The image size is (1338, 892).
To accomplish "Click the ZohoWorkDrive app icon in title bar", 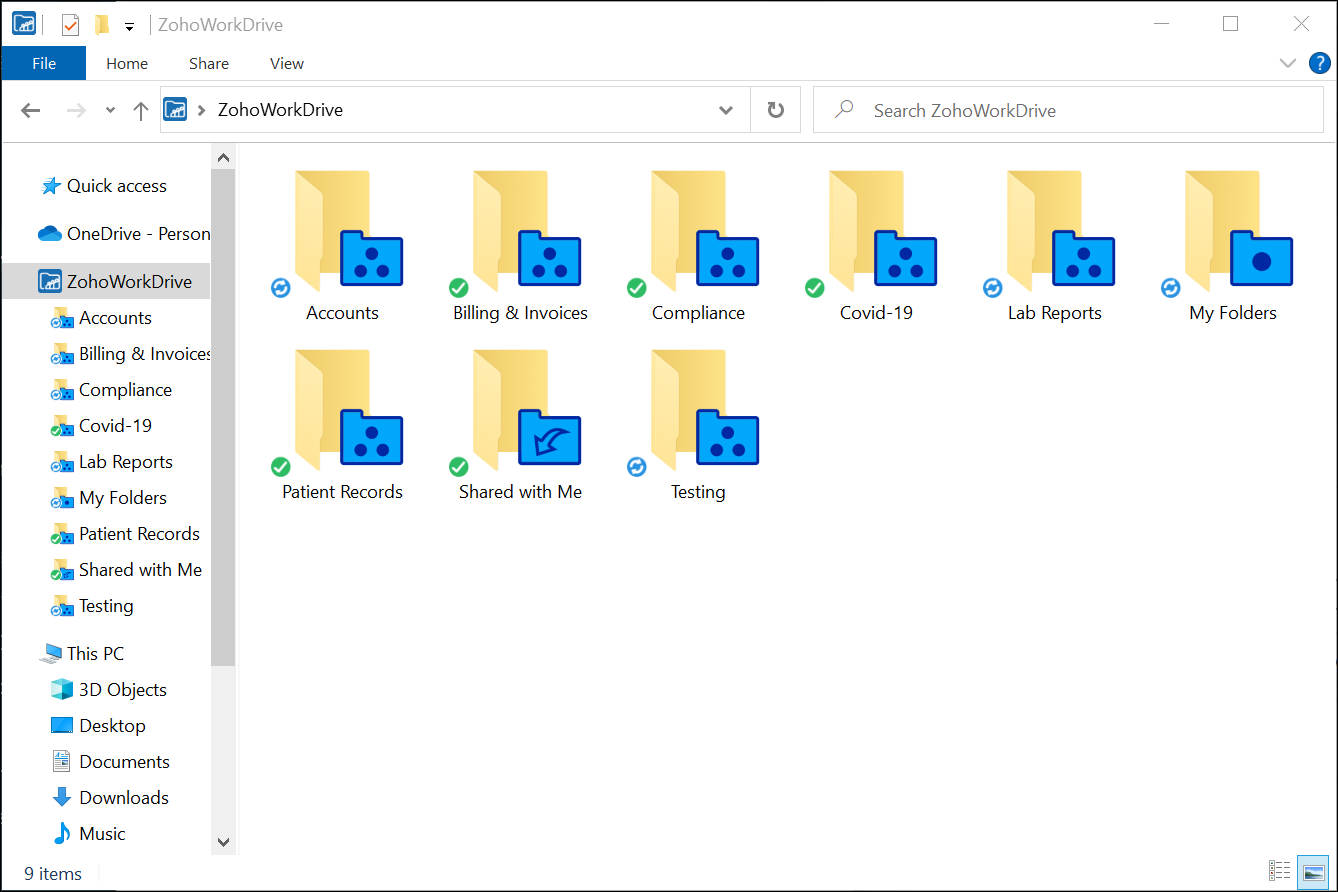I will (24, 24).
